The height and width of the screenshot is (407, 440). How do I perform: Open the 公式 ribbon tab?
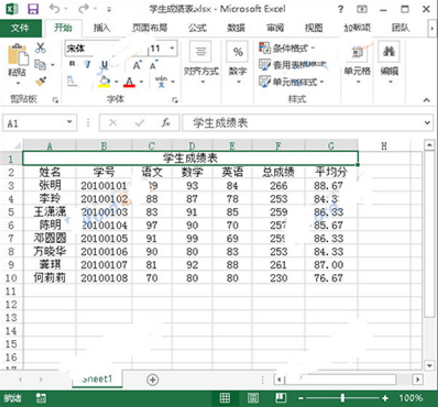click(197, 28)
